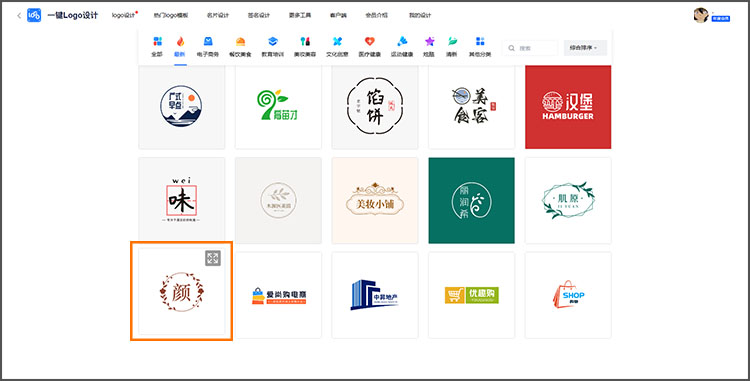
Task: Choose the 电子商务 shopping bag category
Action: pos(208,41)
